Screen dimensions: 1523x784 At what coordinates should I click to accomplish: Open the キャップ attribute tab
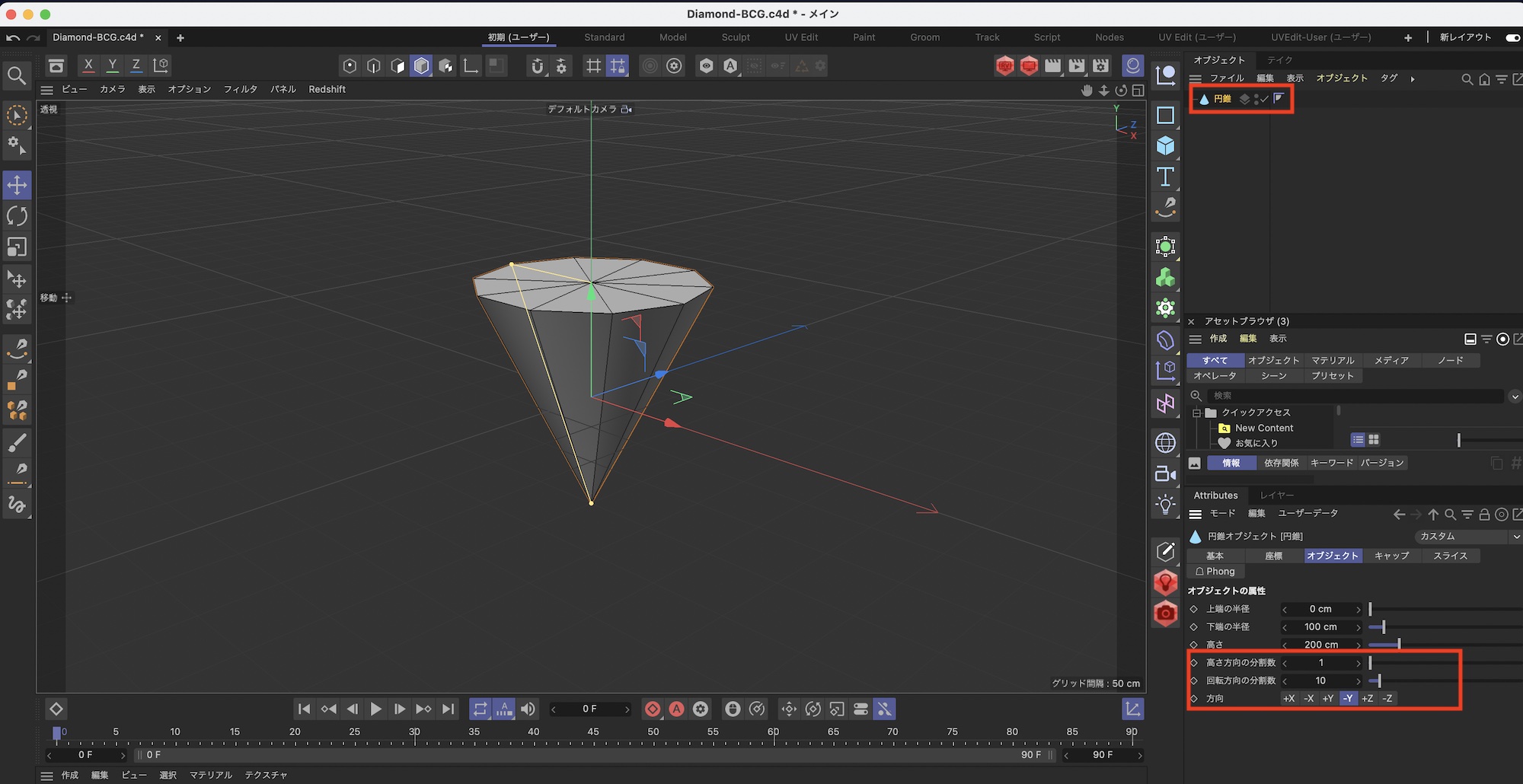coord(1391,556)
